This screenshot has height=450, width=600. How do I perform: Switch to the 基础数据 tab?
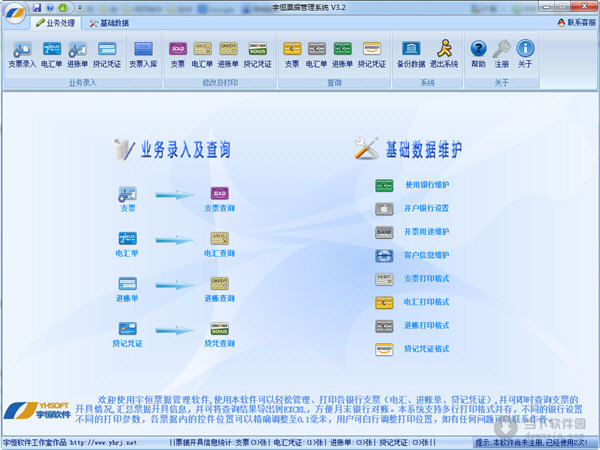(x=109, y=23)
